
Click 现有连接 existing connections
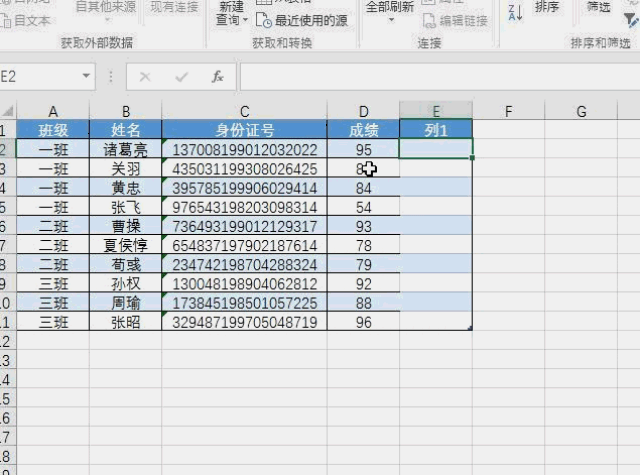coord(174,7)
